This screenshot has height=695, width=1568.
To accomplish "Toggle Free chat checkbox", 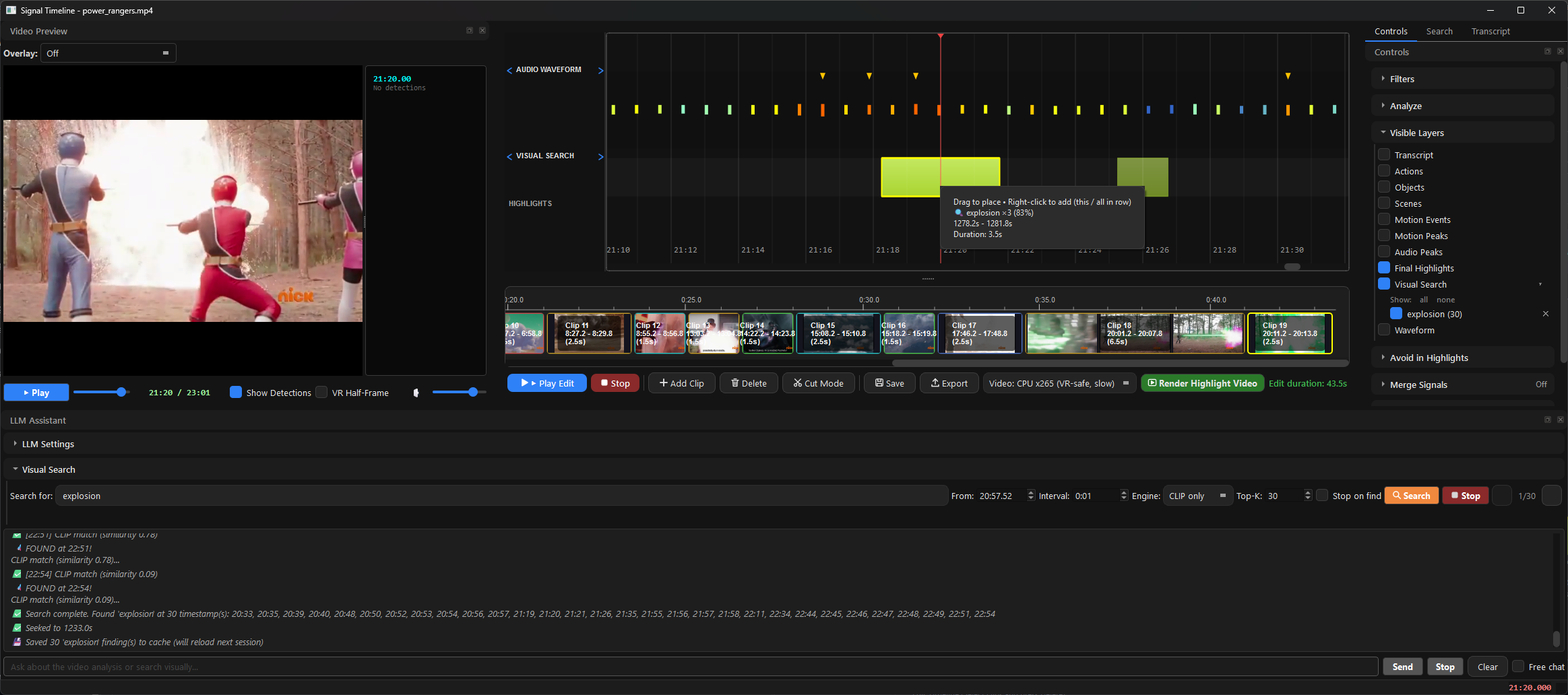I will (x=1518, y=666).
